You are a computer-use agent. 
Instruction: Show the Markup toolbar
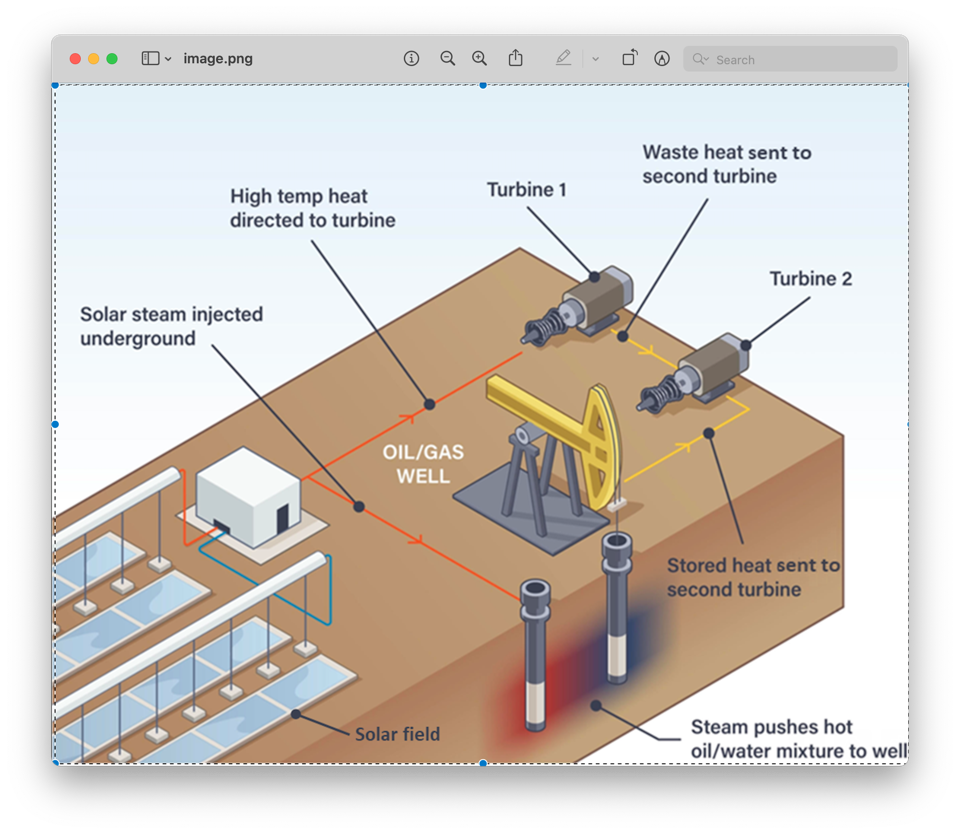(662, 59)
